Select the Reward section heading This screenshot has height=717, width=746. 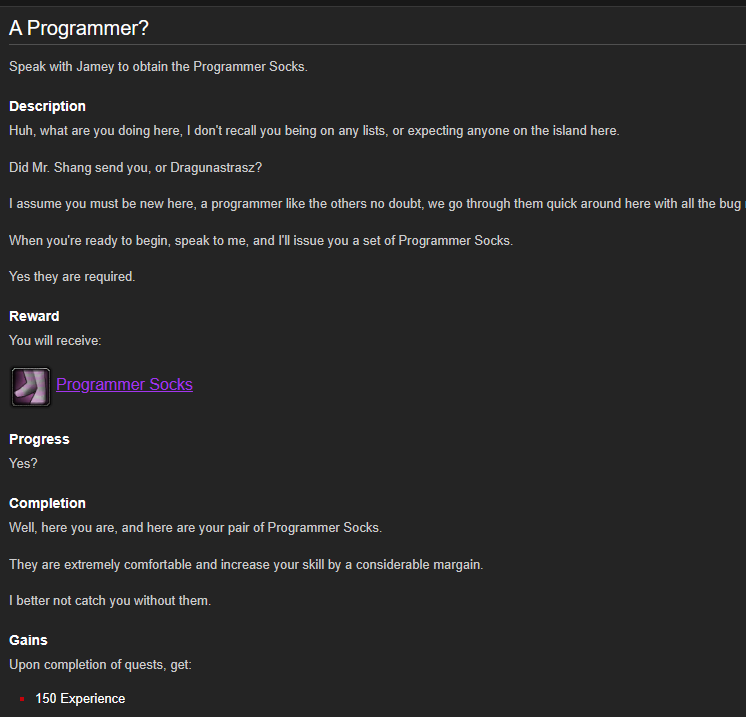34,316
